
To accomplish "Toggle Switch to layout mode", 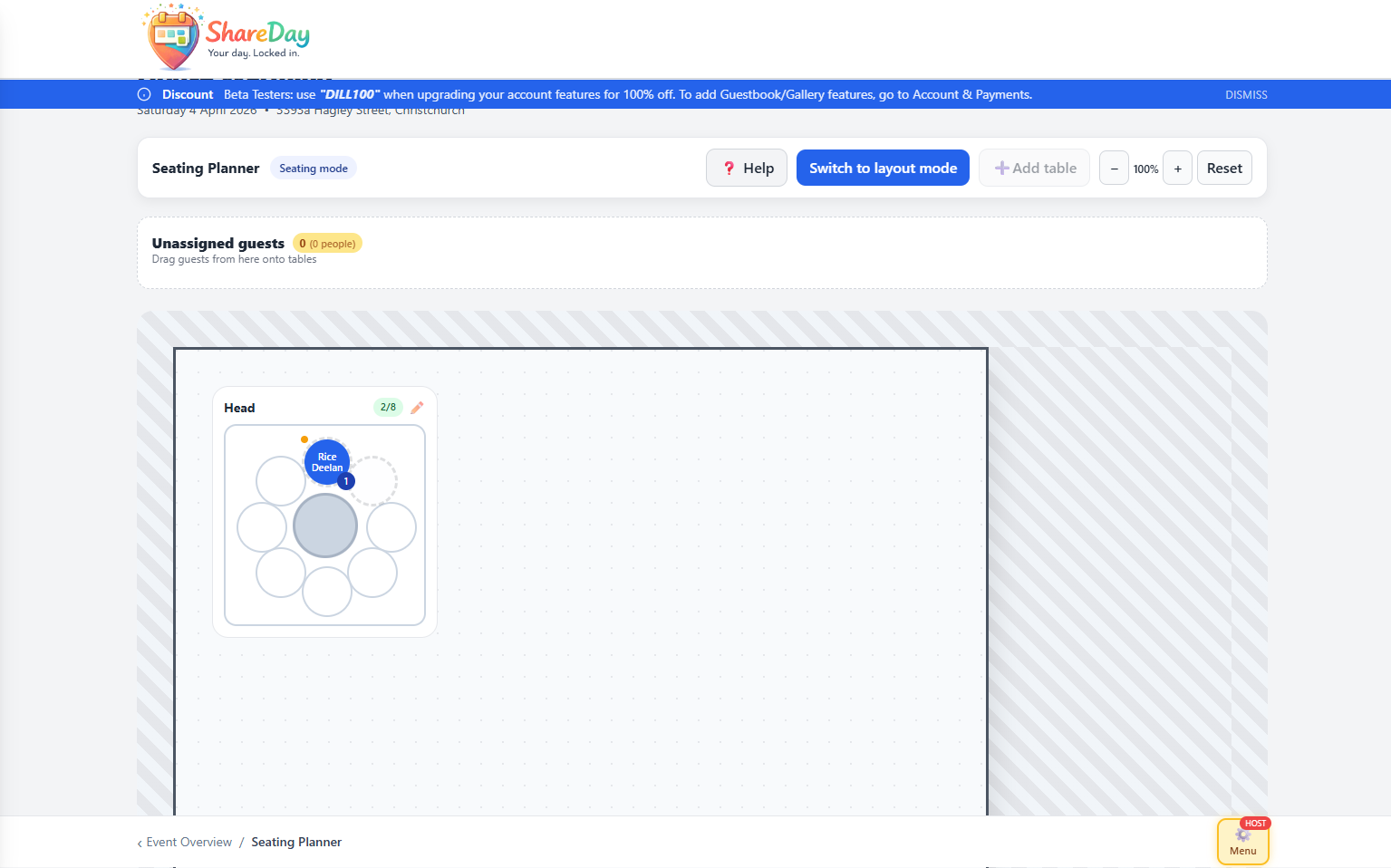I will [882, 168].
